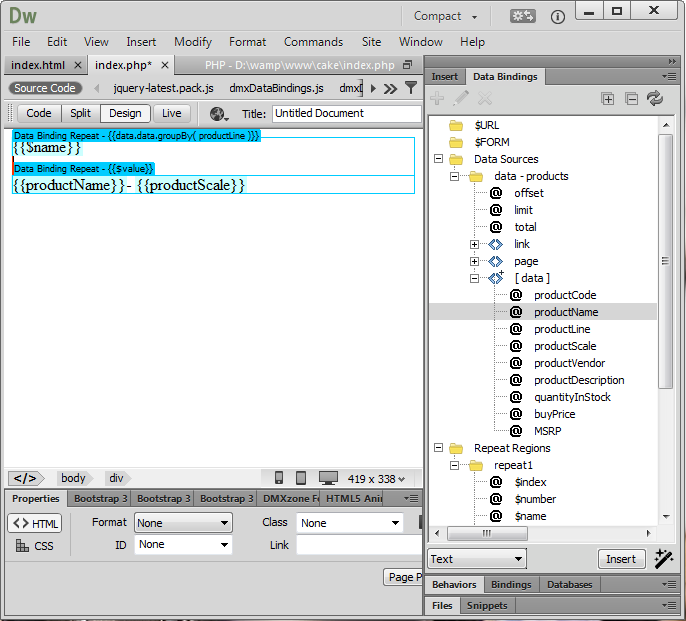The height and width of the screenshot is (621, 686).
Task: Expand all nodes icon in Data Bindings
Action: tap(608, 99)
